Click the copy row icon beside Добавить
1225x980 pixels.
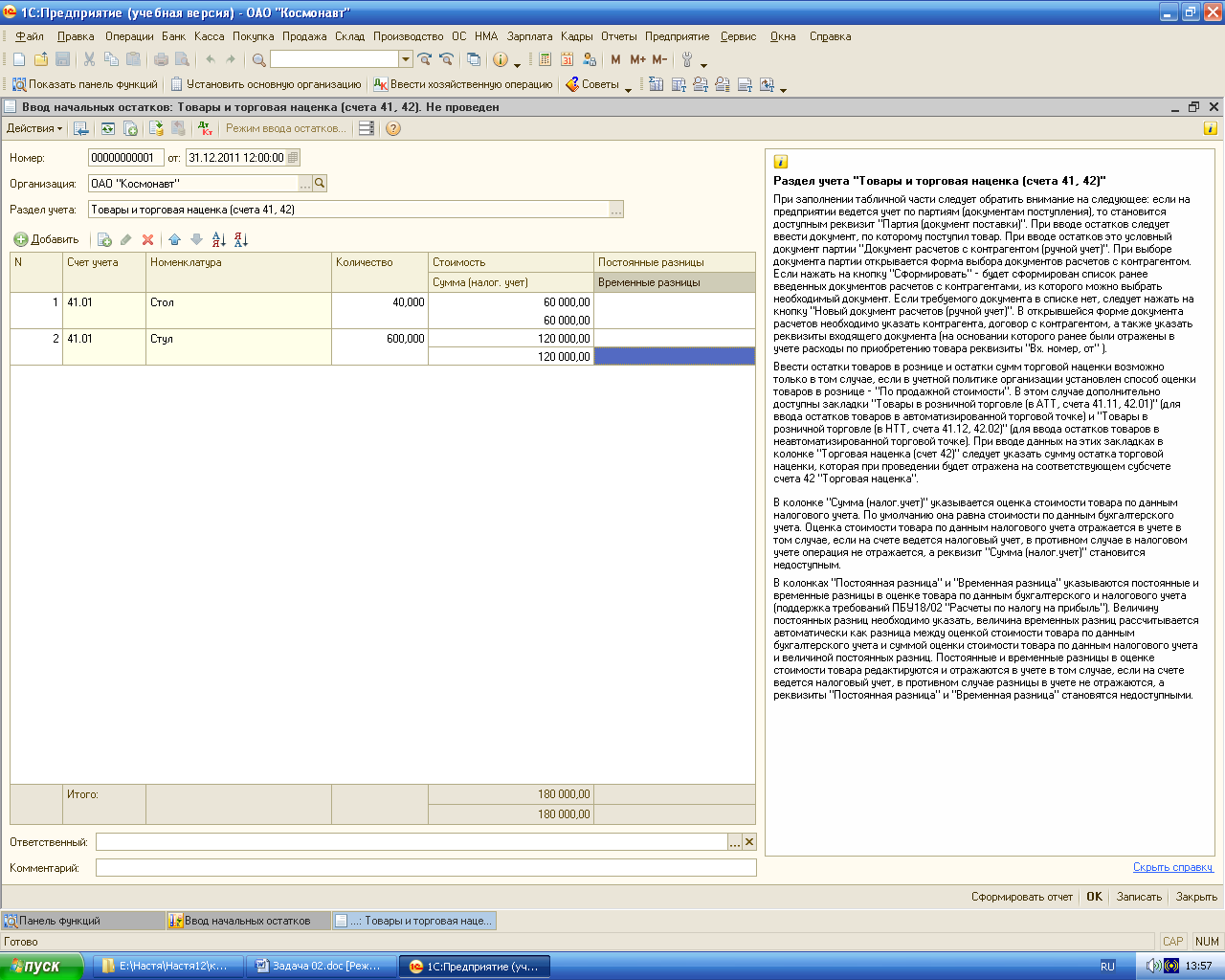pos(104,239)
